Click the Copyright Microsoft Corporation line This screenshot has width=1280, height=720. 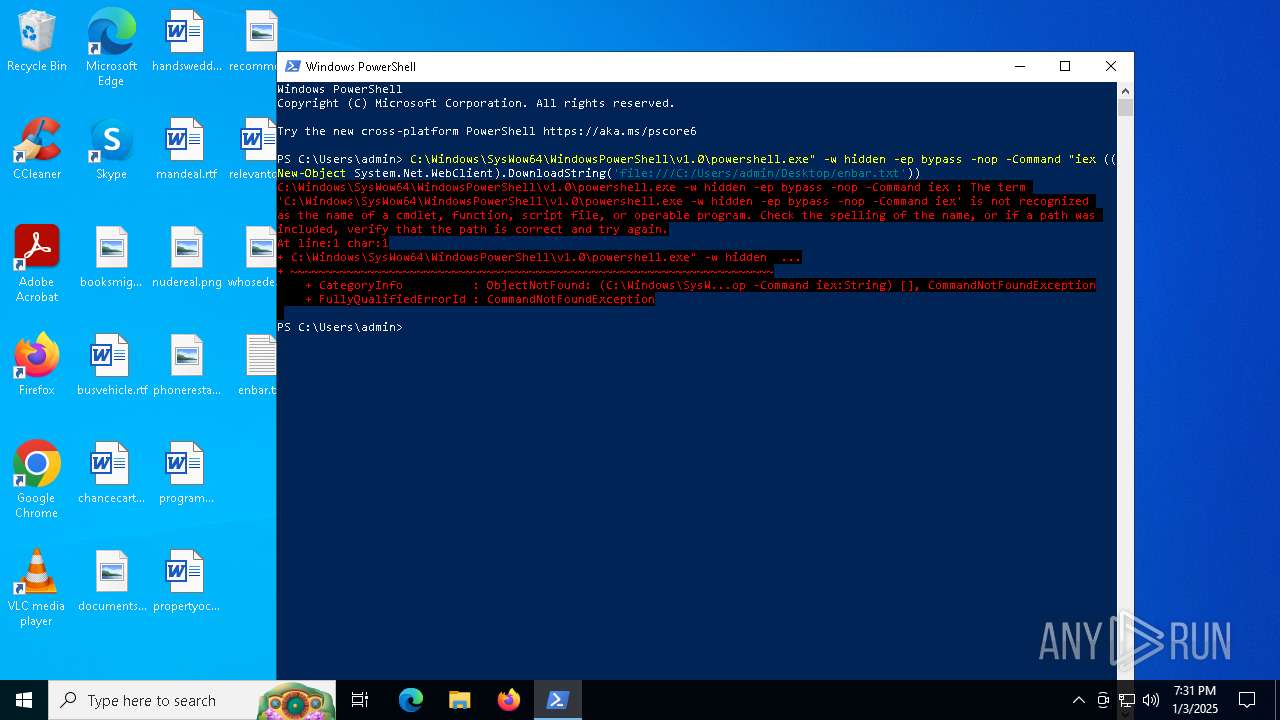point(476,103)
